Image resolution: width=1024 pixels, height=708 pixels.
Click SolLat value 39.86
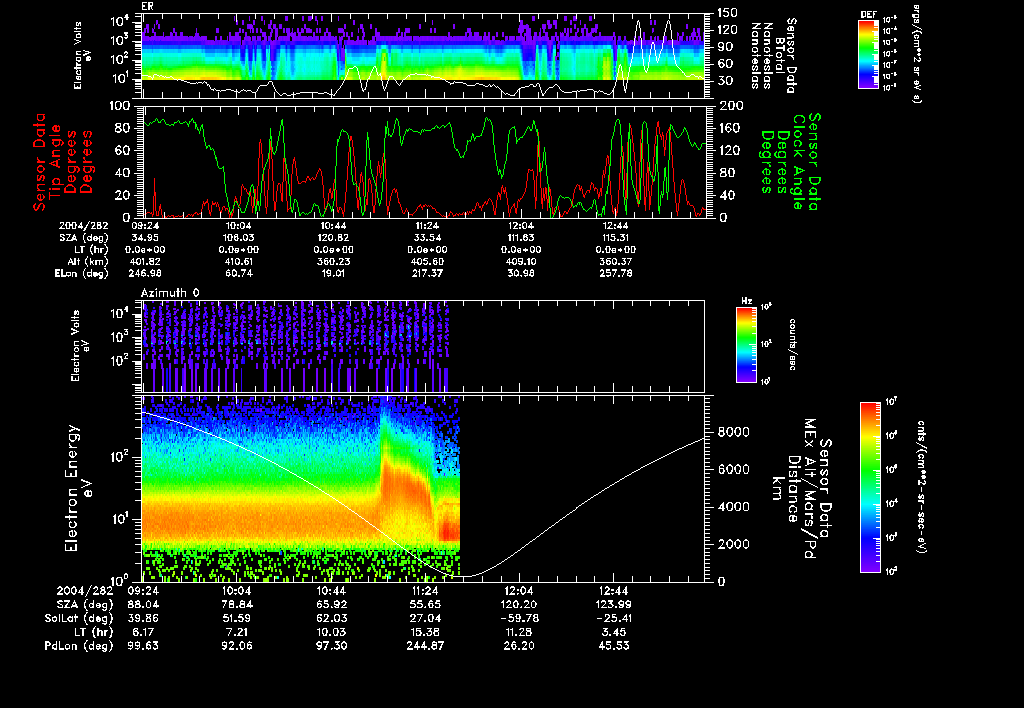[144, 618]
